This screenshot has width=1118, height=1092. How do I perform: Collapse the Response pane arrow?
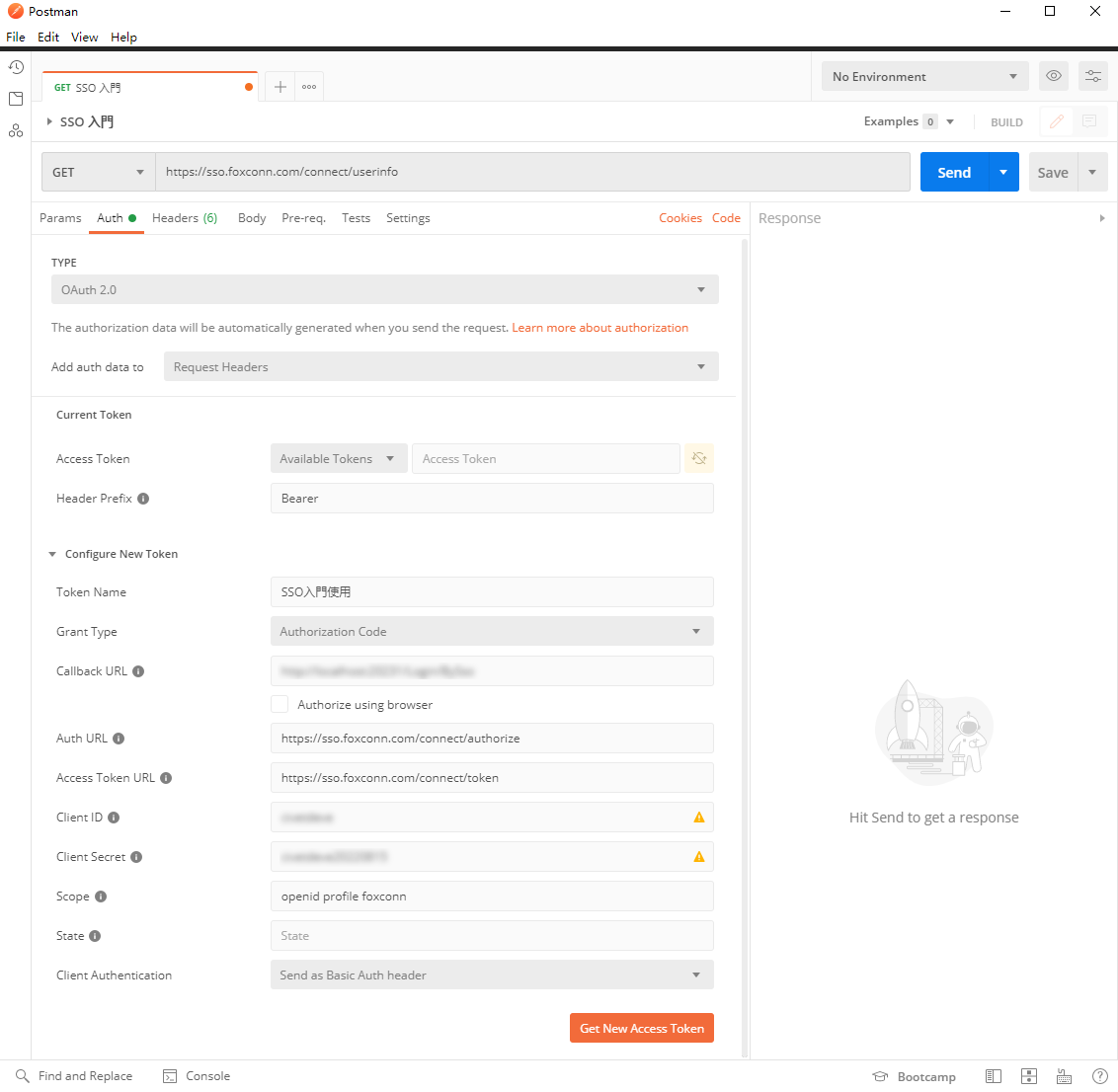click(1102, 218)
